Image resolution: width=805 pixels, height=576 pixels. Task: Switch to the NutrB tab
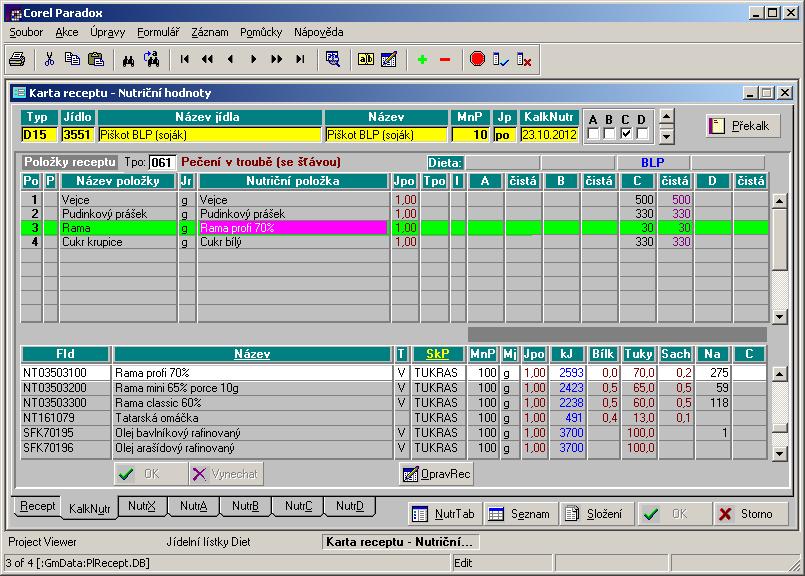[245, 506]
